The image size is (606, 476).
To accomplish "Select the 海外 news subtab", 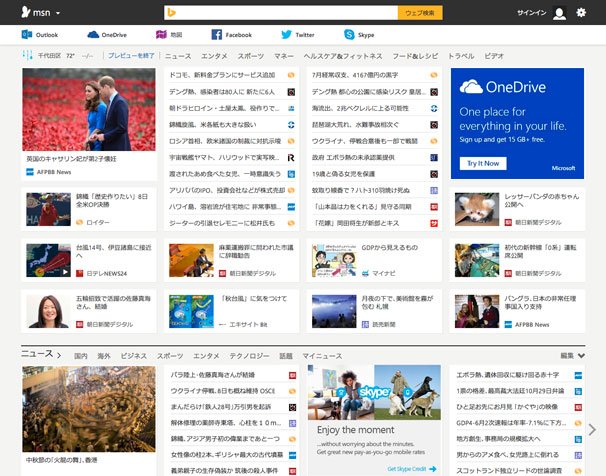I will (104, 356).
